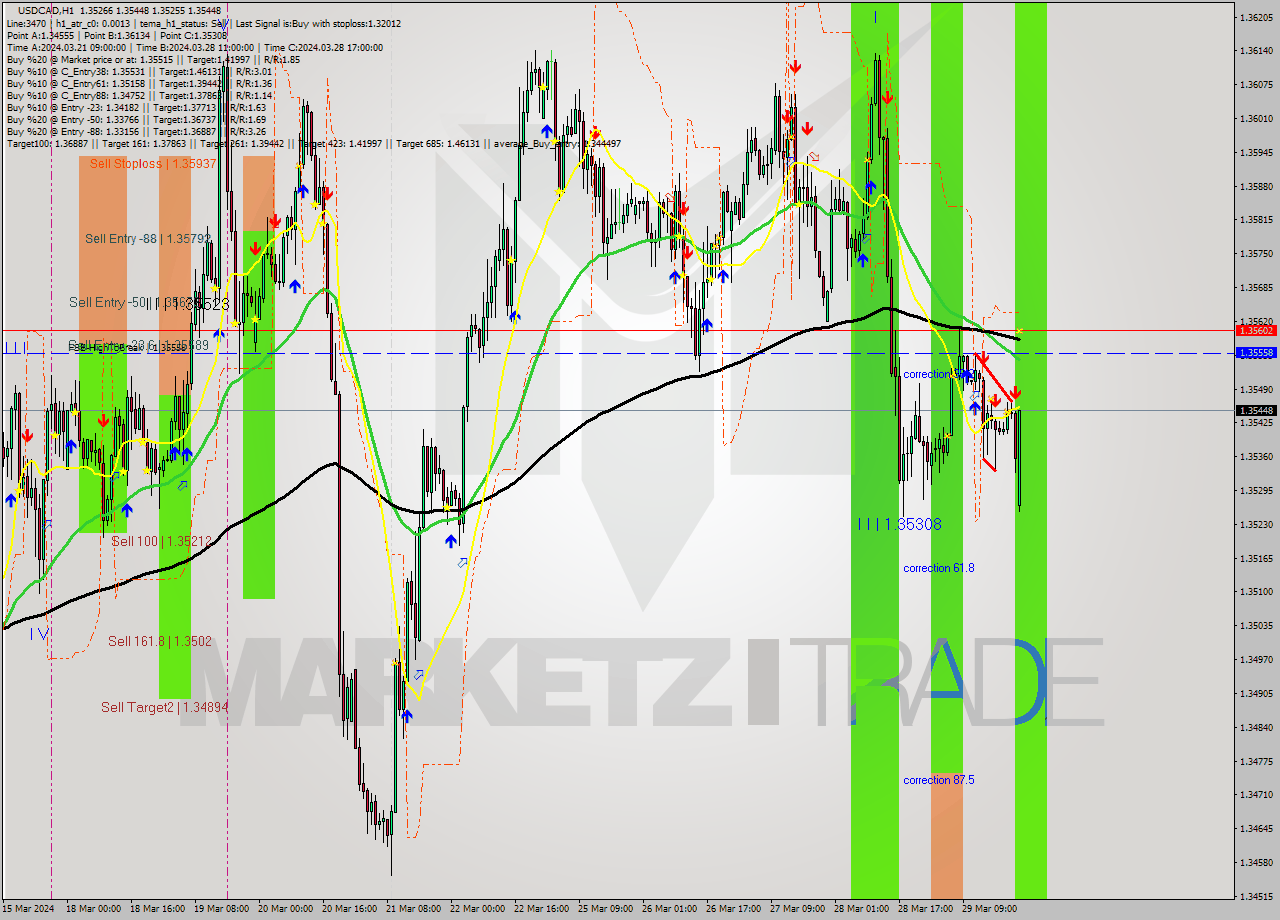1280x920 pixels.
Task: Select the Buy %20 @ Entry -50 line
Action: tap(136, 119)
